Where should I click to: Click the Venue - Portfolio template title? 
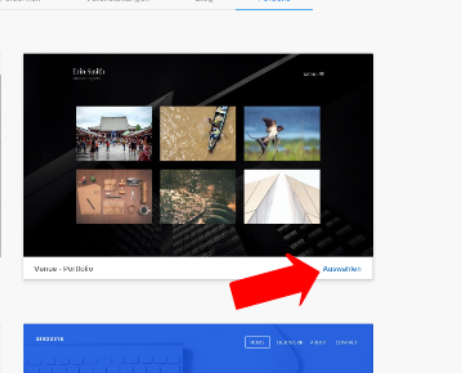click(x=63, y=269)
